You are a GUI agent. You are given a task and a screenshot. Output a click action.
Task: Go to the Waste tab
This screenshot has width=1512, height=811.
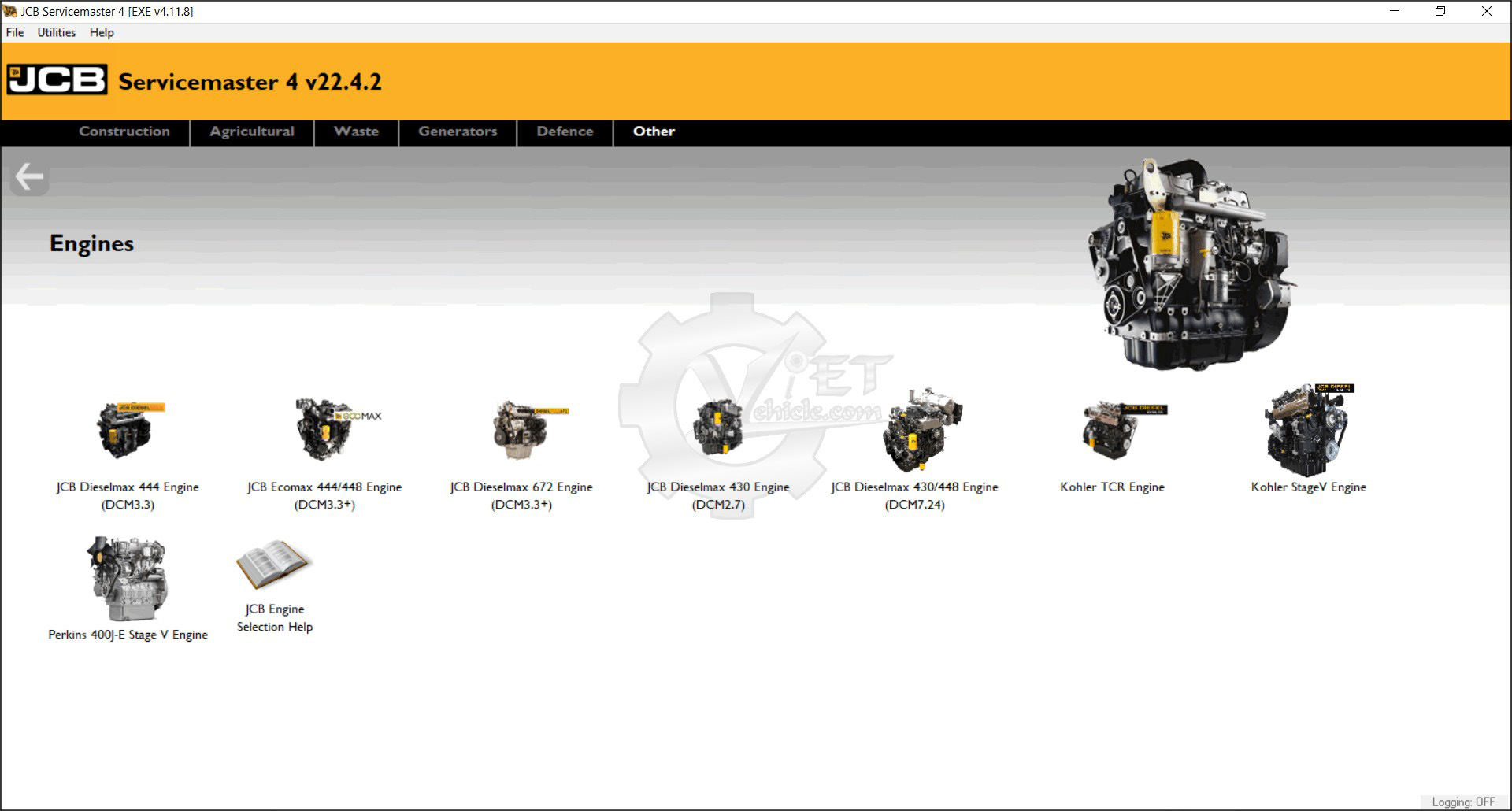pyautogui.click(x=356, y=131)
